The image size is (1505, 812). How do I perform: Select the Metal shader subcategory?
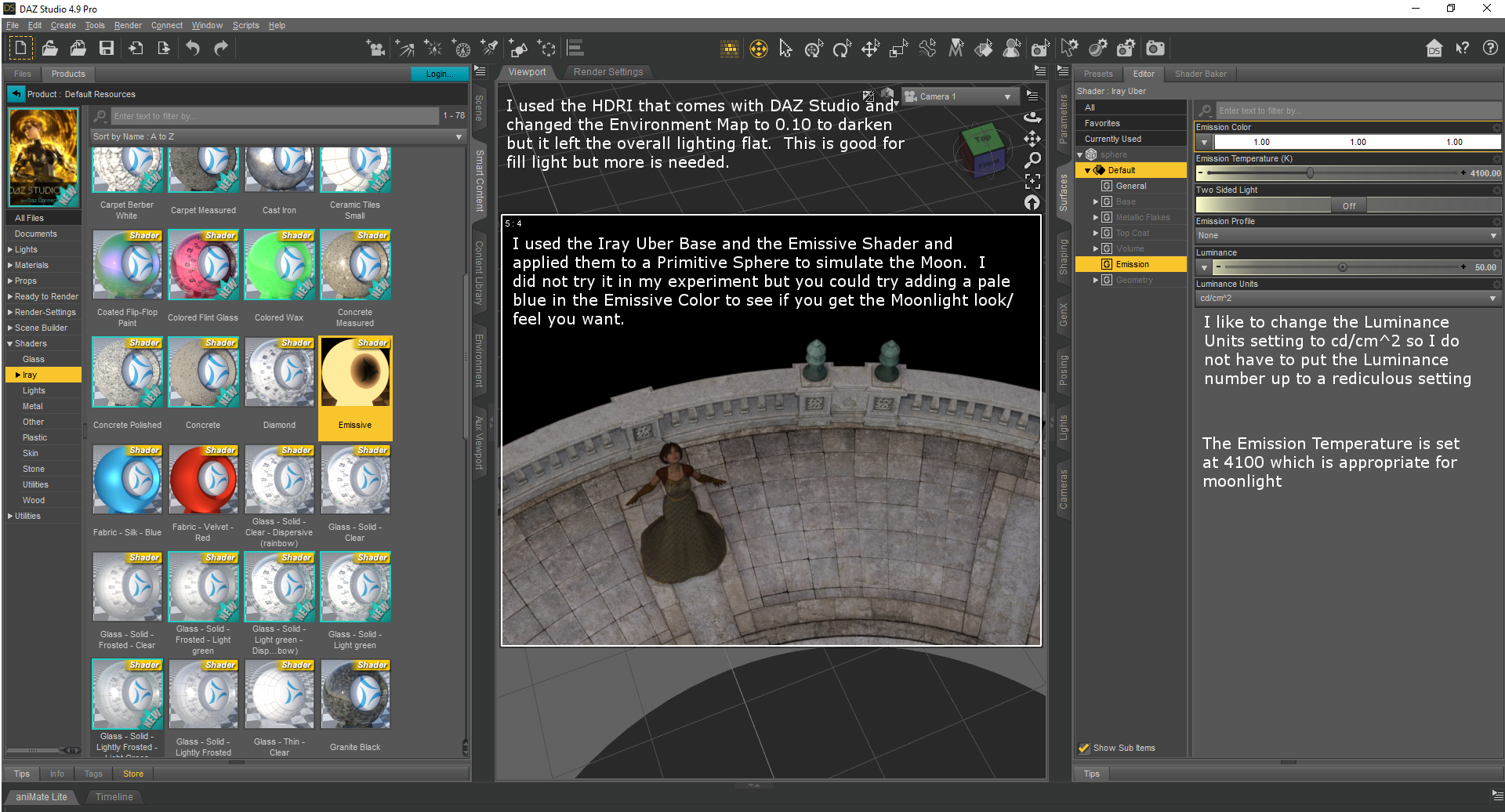[x=33, y=407]
